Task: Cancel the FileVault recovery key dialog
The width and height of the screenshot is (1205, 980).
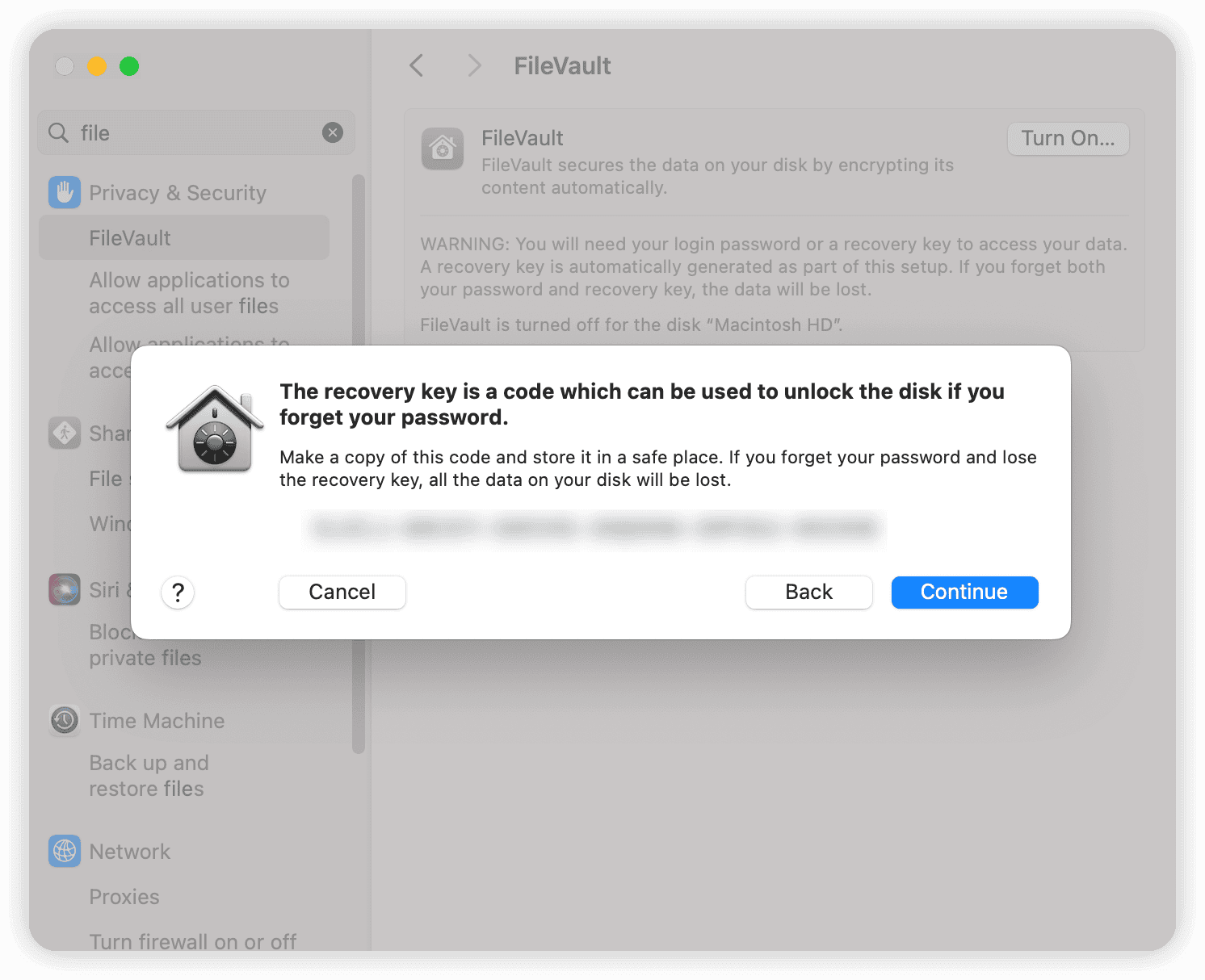Action: 342,592
